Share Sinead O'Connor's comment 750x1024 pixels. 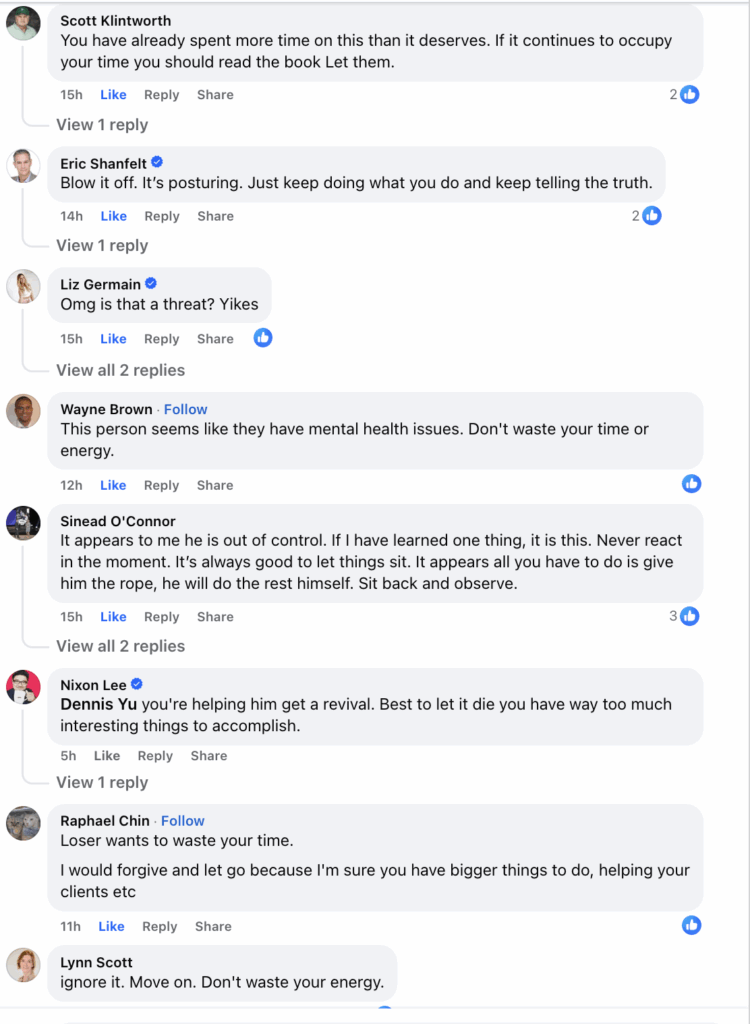click(x=215, y=617)
